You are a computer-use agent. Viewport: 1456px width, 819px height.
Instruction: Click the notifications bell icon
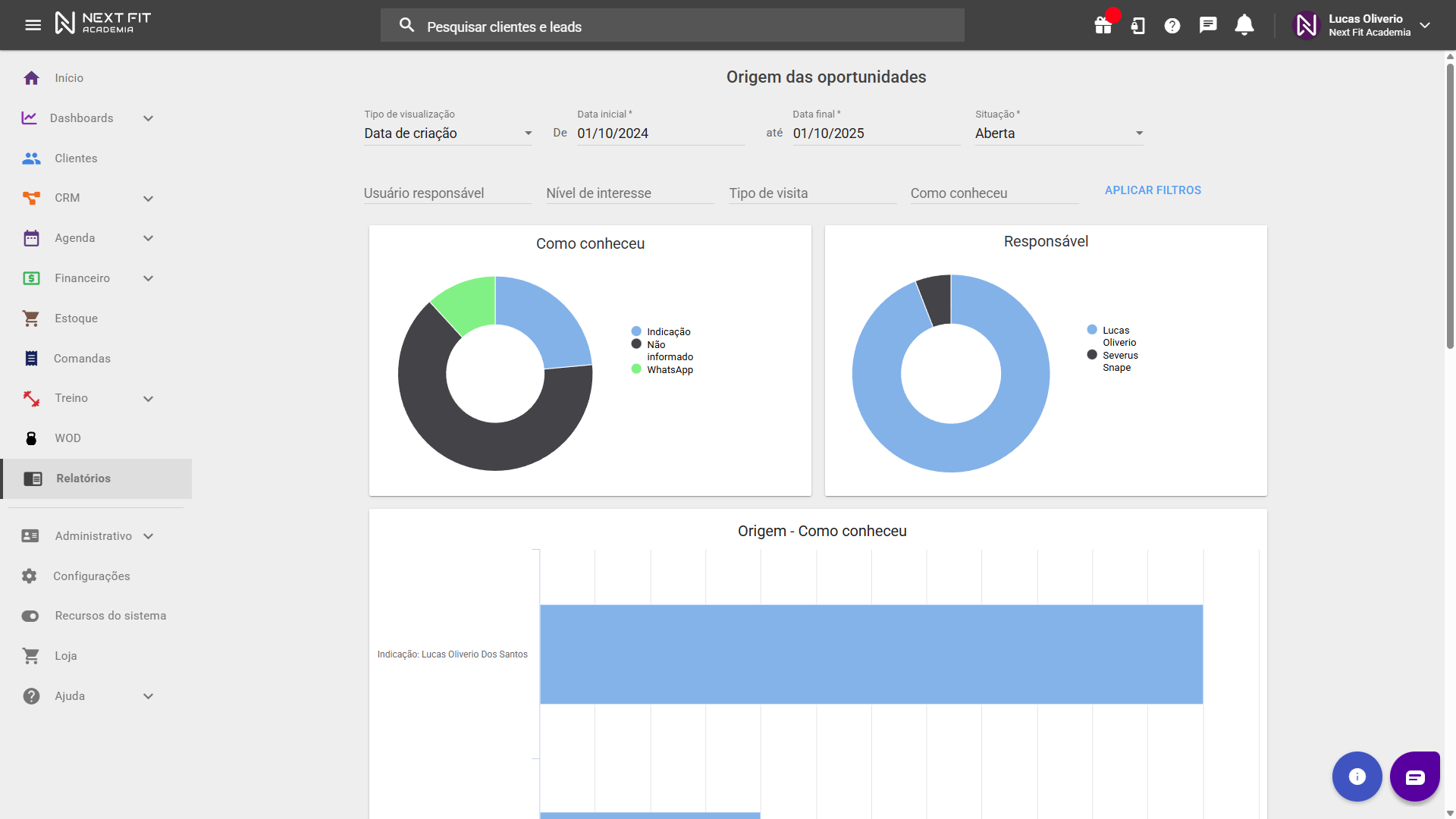(1244, 25)
